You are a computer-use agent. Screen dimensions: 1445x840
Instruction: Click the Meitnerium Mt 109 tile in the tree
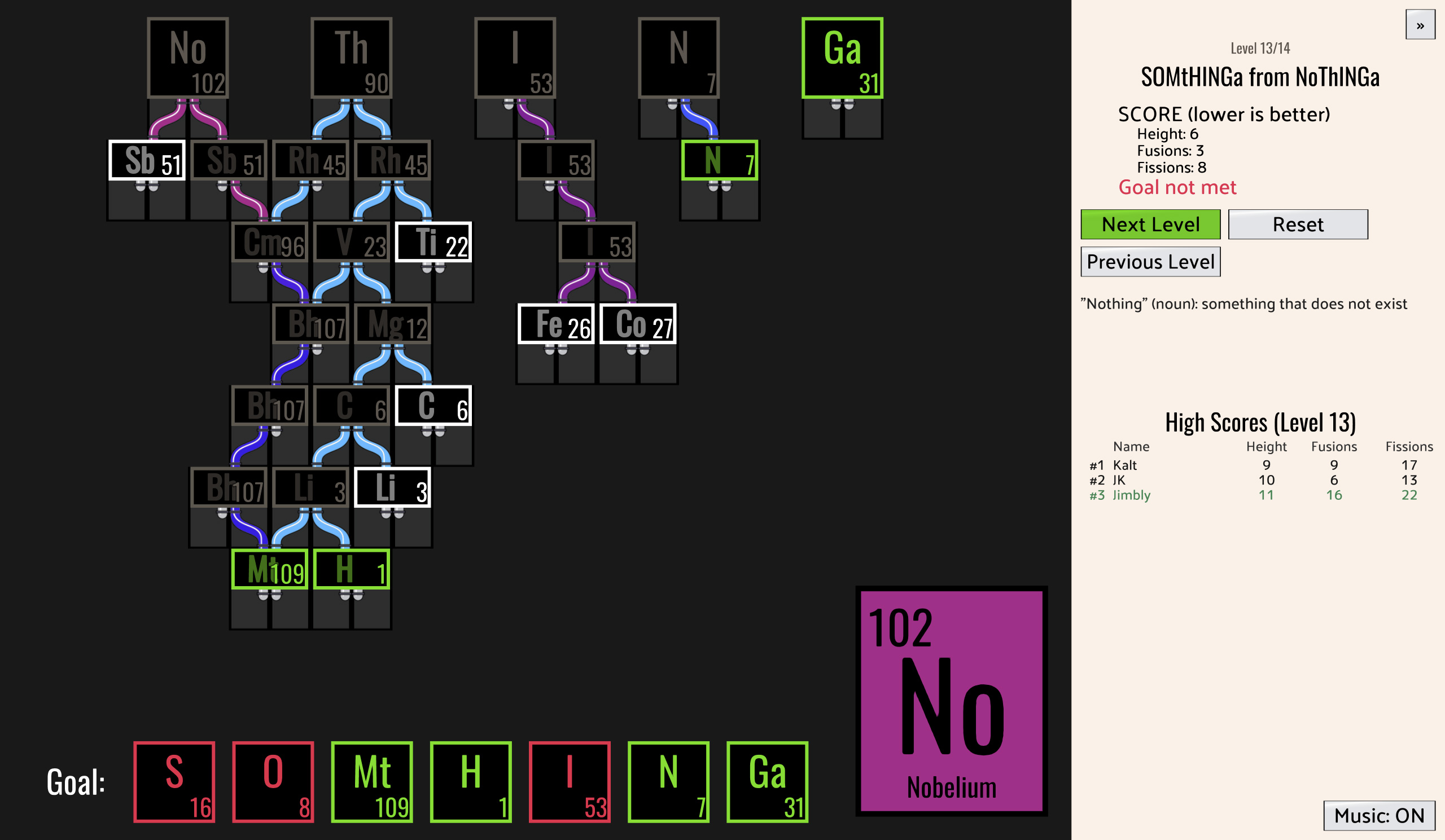click(x=269, y=569)
